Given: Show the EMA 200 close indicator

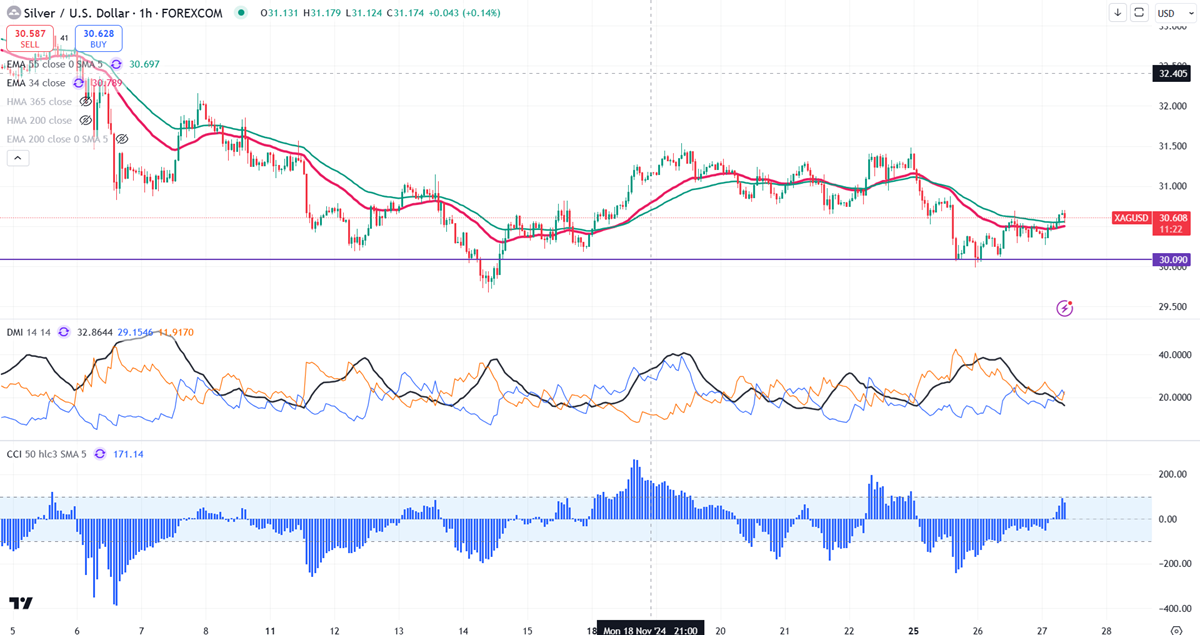Looking at the screenshot, I should click(x=121, y=139).
